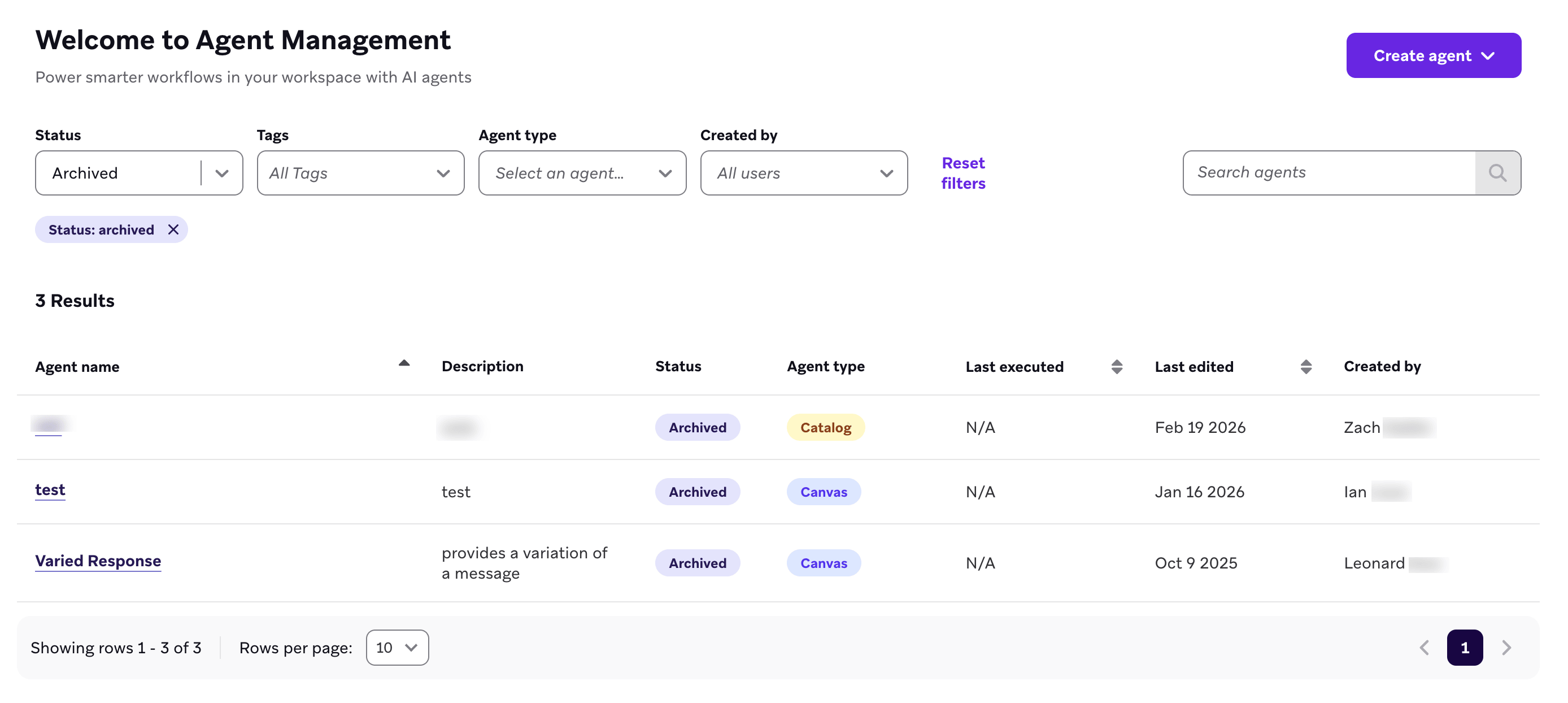The width and height of the screenshot is (1568, 703).
Task: Remove the Status: archived filter chip
Action: pos(173,229)
